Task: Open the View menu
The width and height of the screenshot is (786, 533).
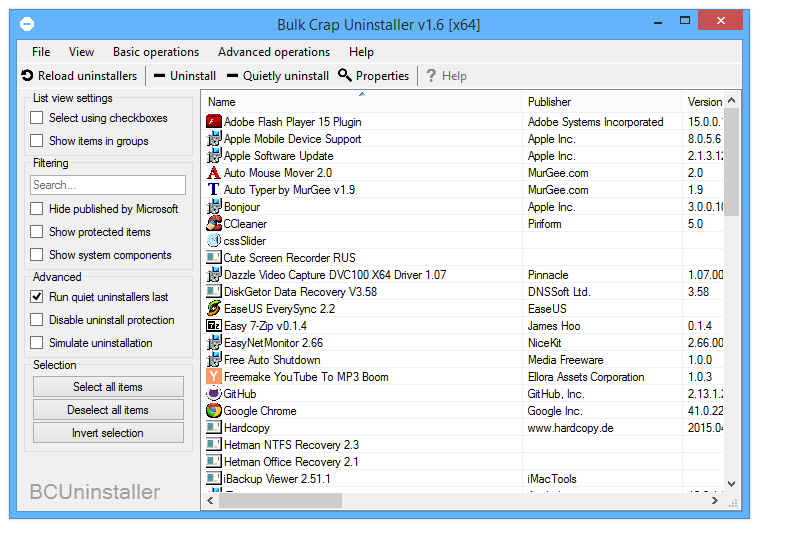Action: [81, 52]
